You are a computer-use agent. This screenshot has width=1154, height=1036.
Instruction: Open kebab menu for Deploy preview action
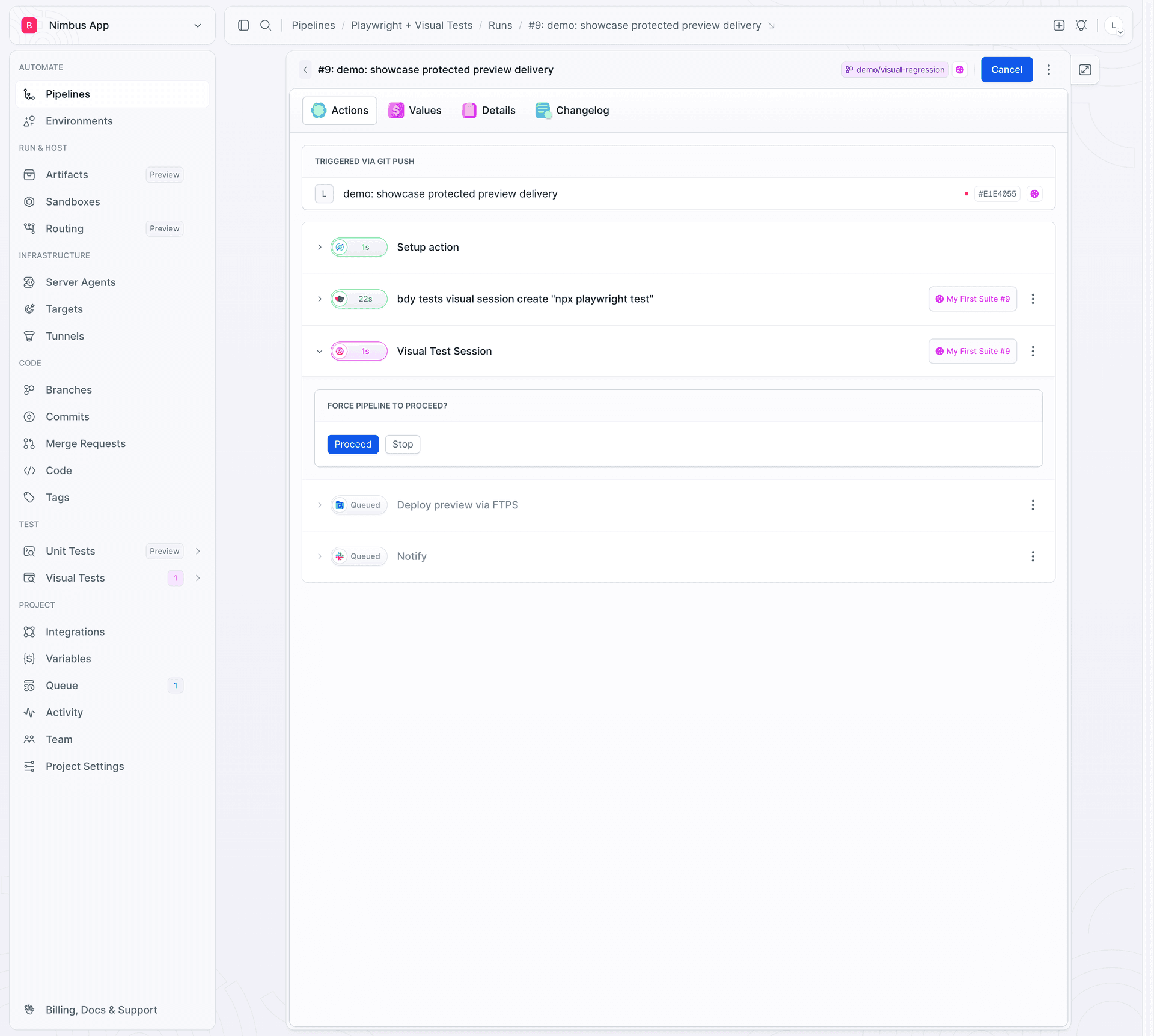(x=1033, y=505)
